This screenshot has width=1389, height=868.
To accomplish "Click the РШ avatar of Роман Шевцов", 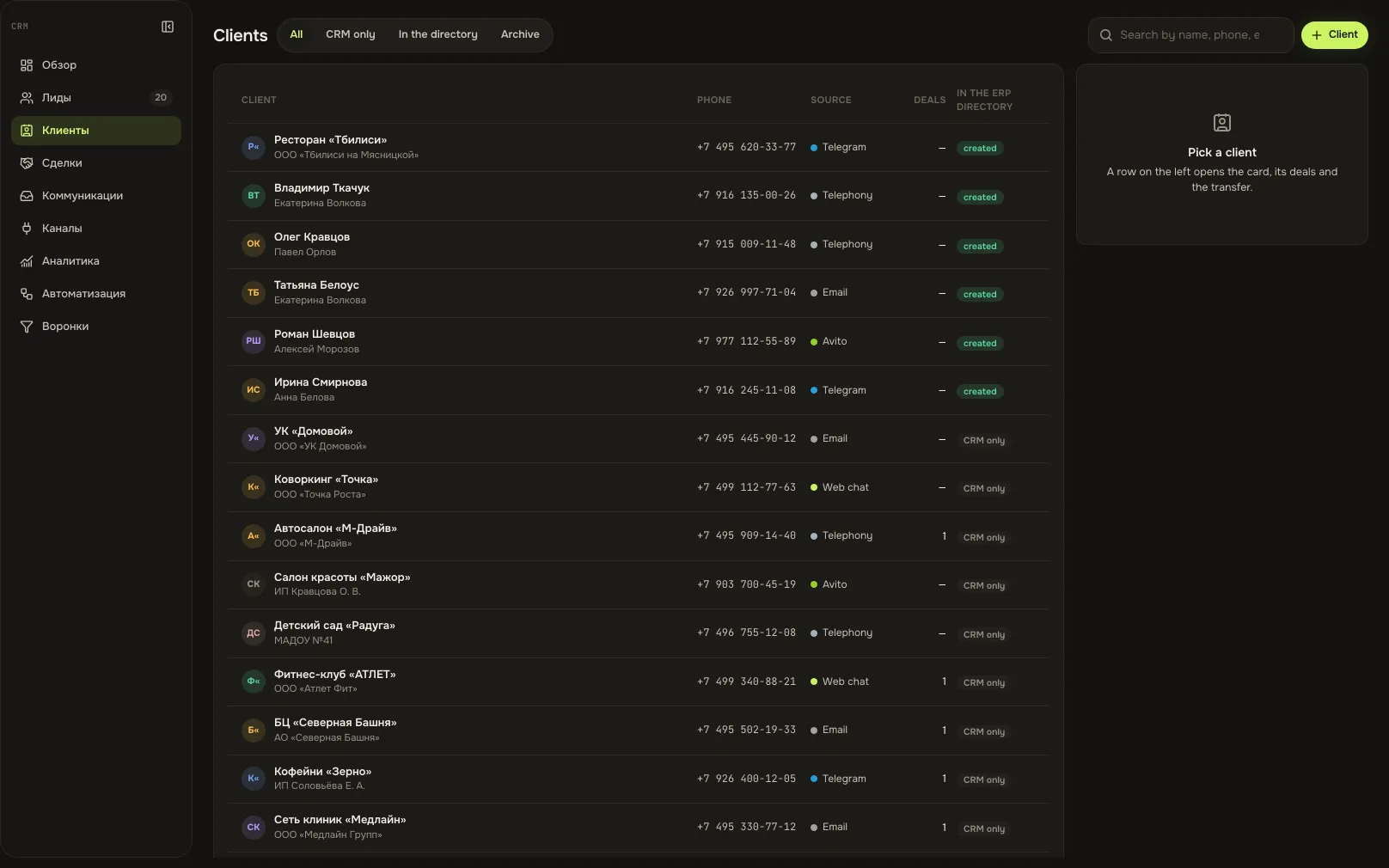I will pos(254,341).
